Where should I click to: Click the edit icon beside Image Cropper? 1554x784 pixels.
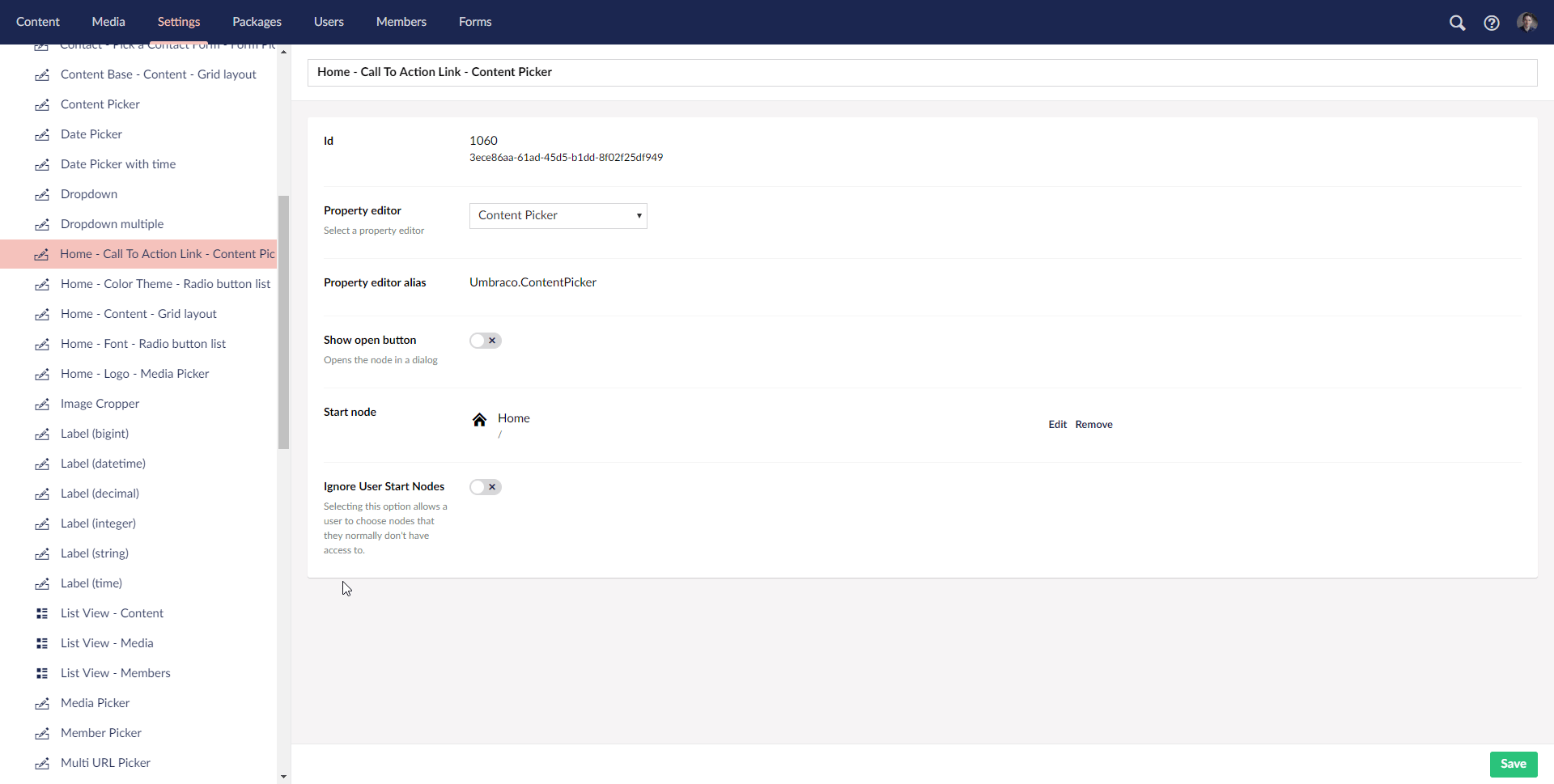click(42, 405)
